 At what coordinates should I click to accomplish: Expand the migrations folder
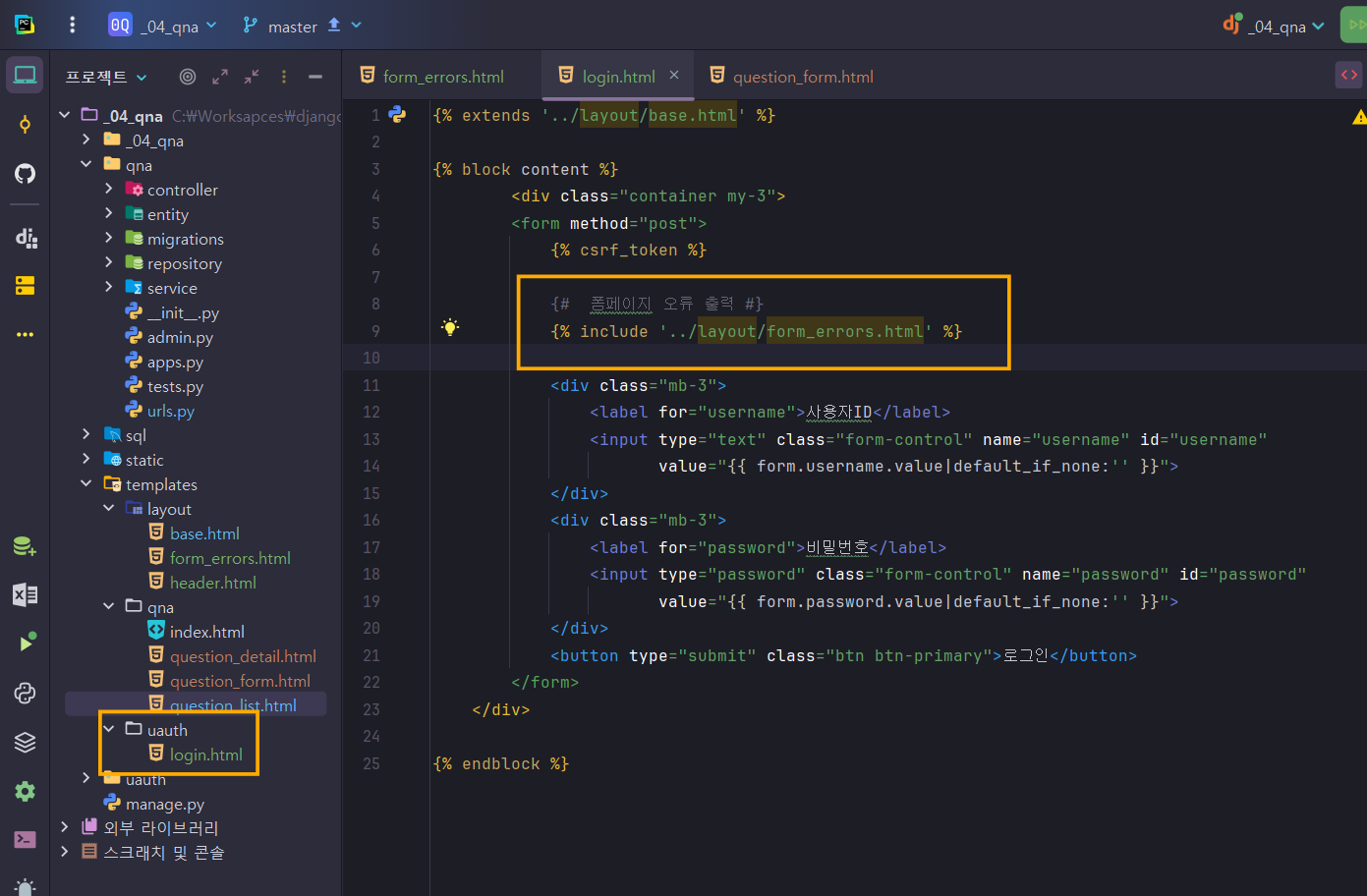coord(108,238)
